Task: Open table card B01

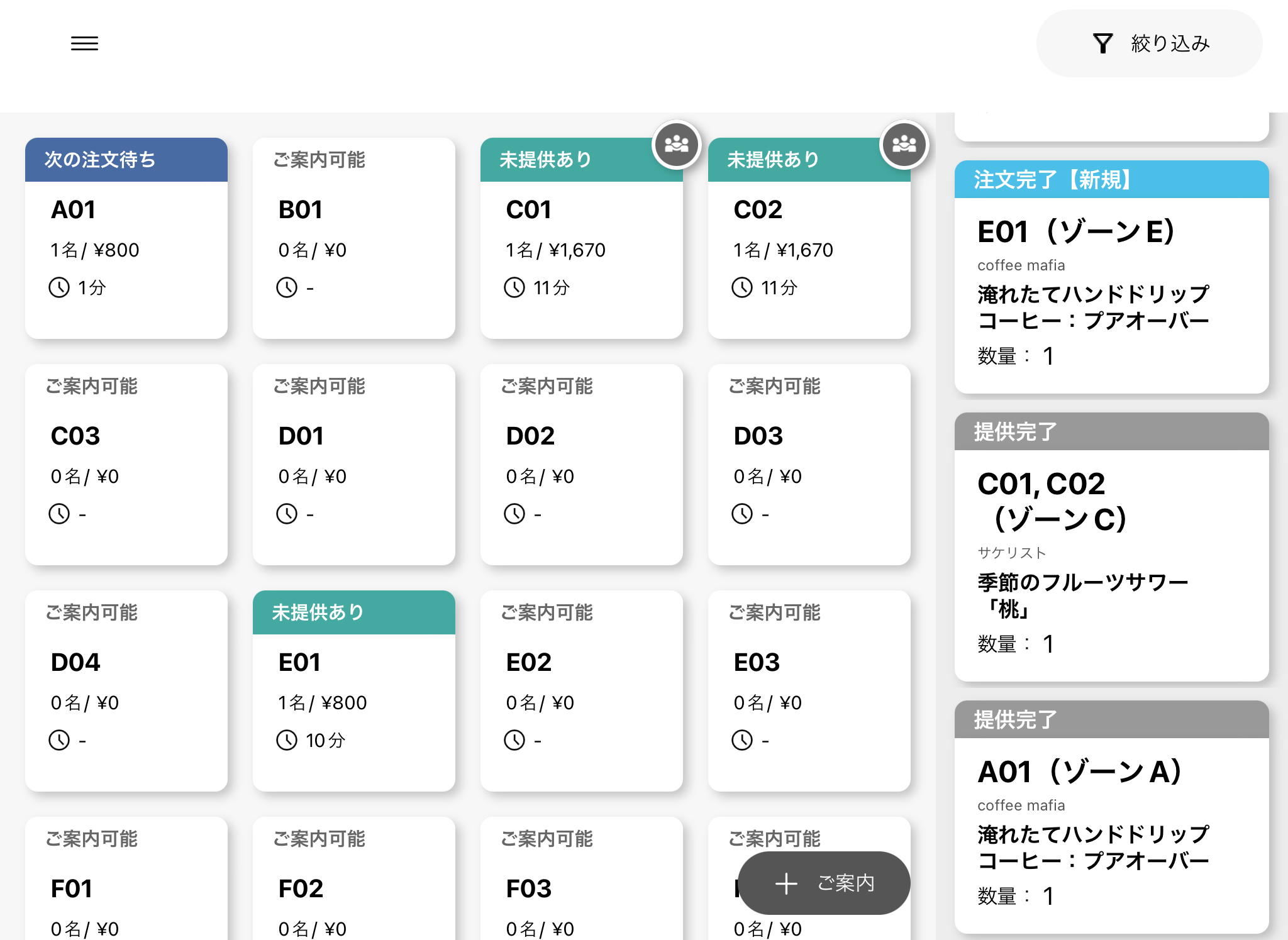Action: (x=354, y=238)
